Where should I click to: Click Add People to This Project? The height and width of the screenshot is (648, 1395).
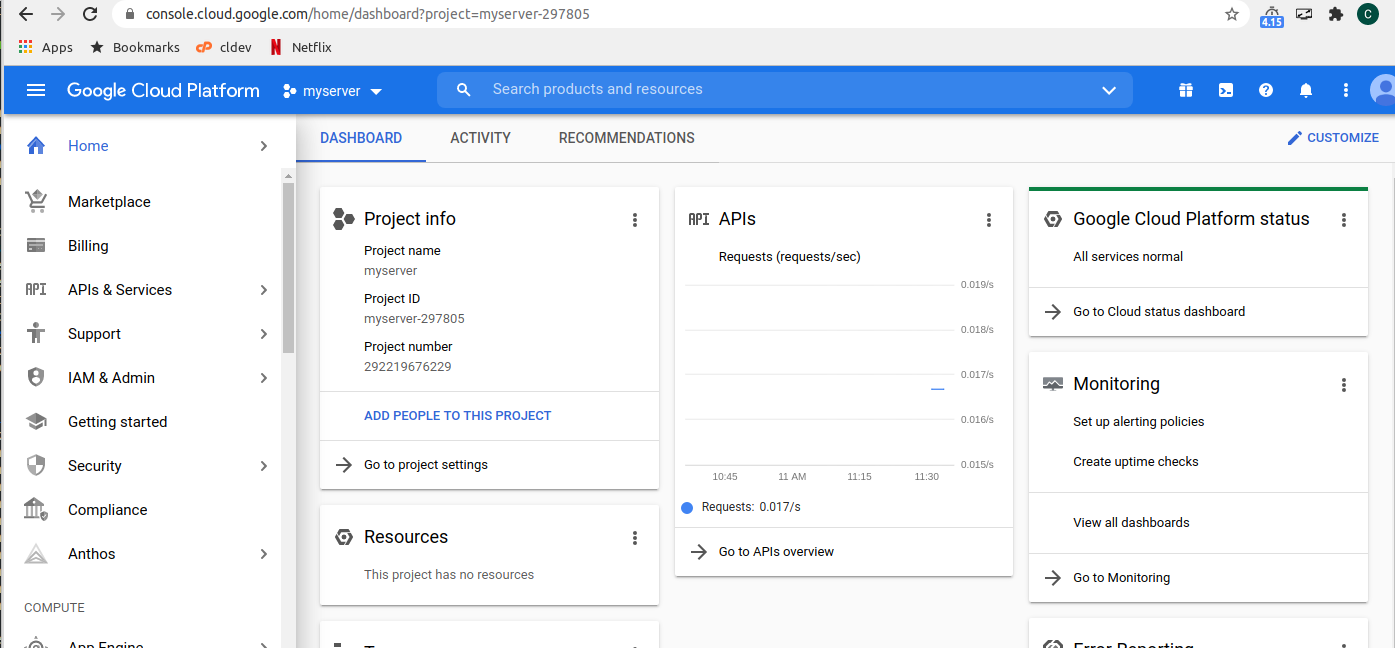point(457,416)
